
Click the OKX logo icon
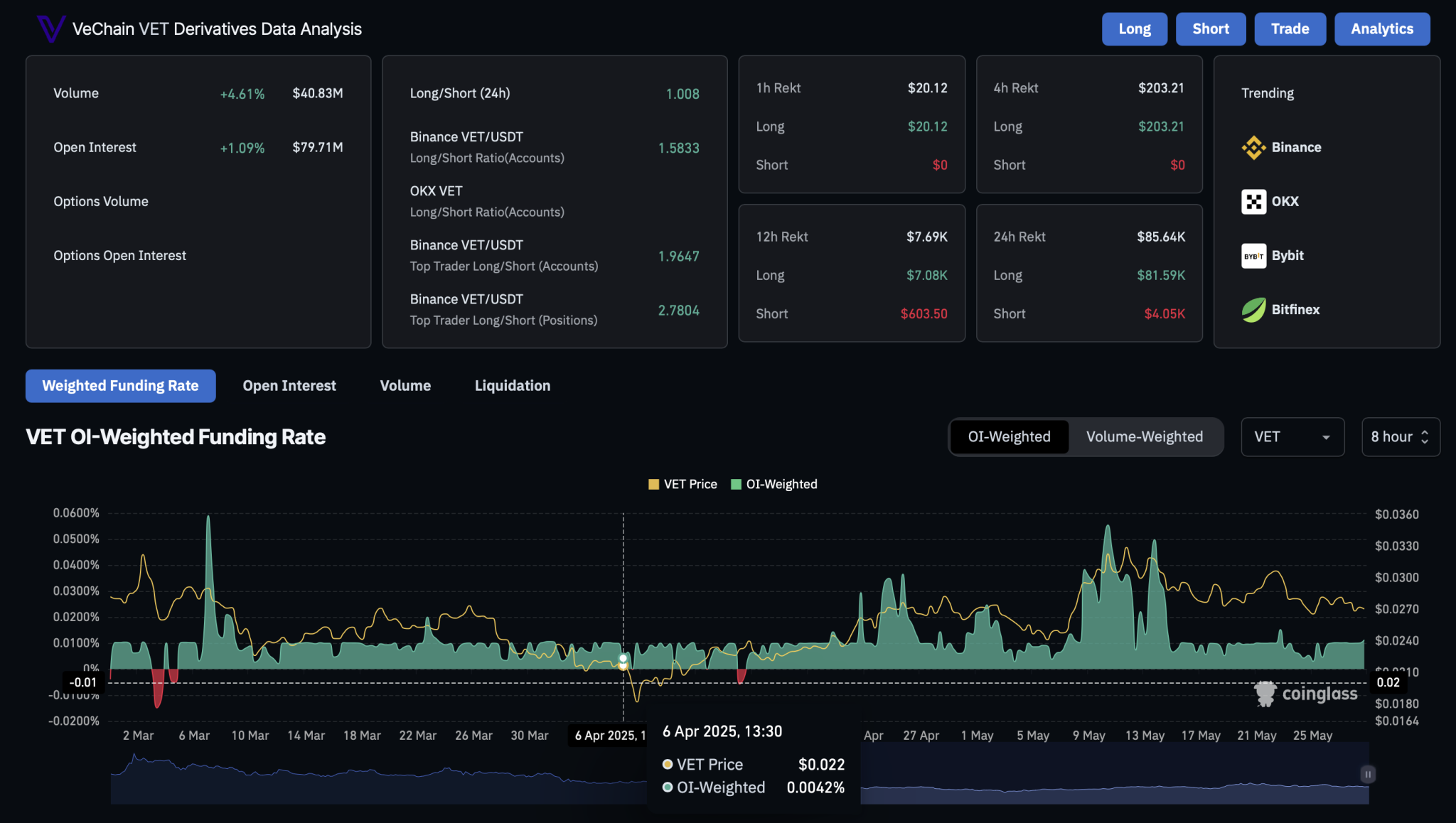[x=1253, y=202]
